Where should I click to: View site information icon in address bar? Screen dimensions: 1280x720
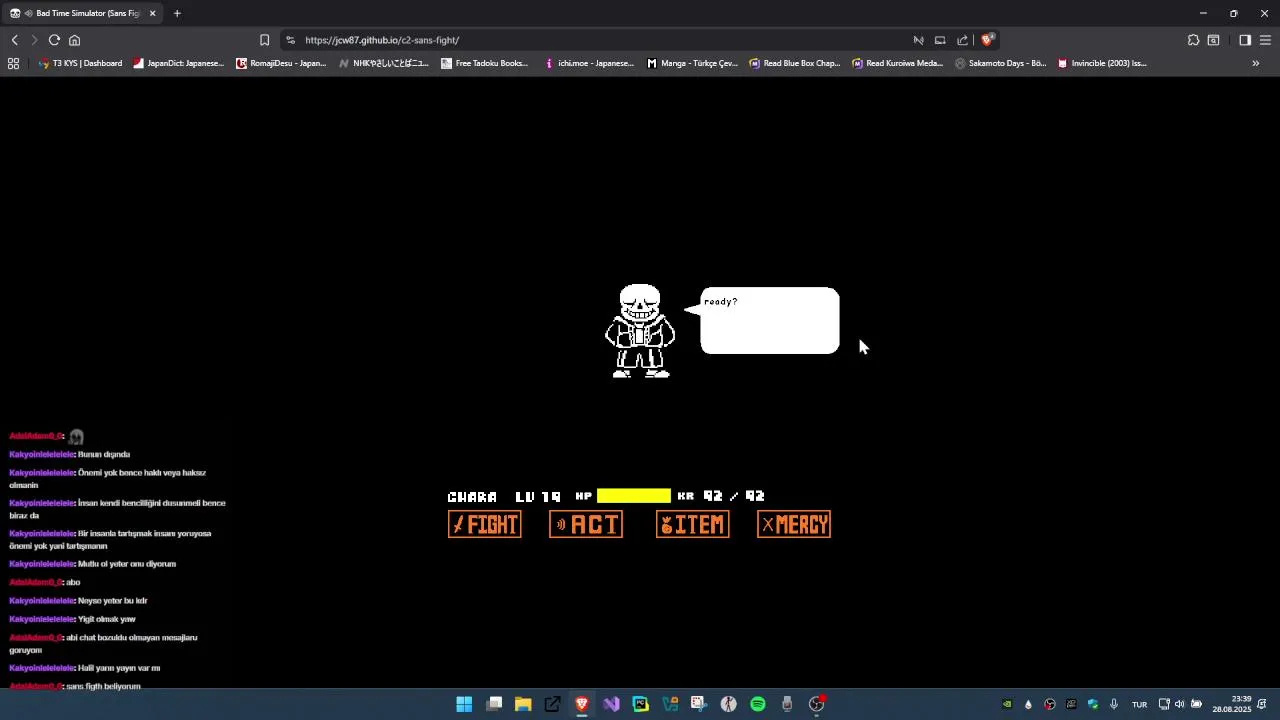click(290, 40)
